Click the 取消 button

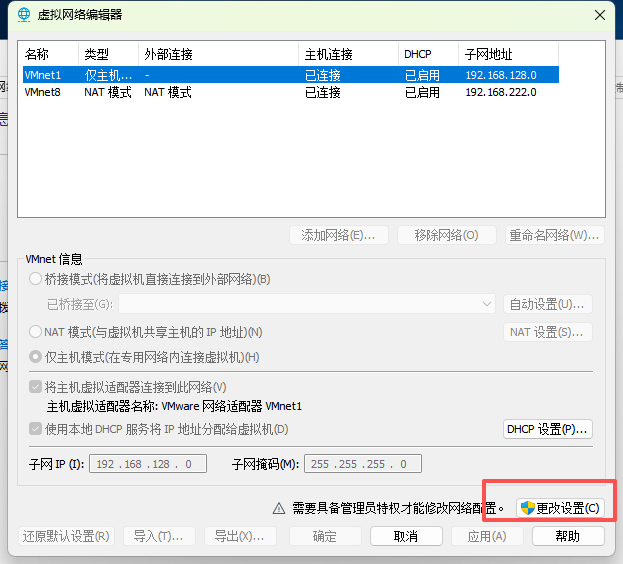pyautogui.click(x=406, y=536)
